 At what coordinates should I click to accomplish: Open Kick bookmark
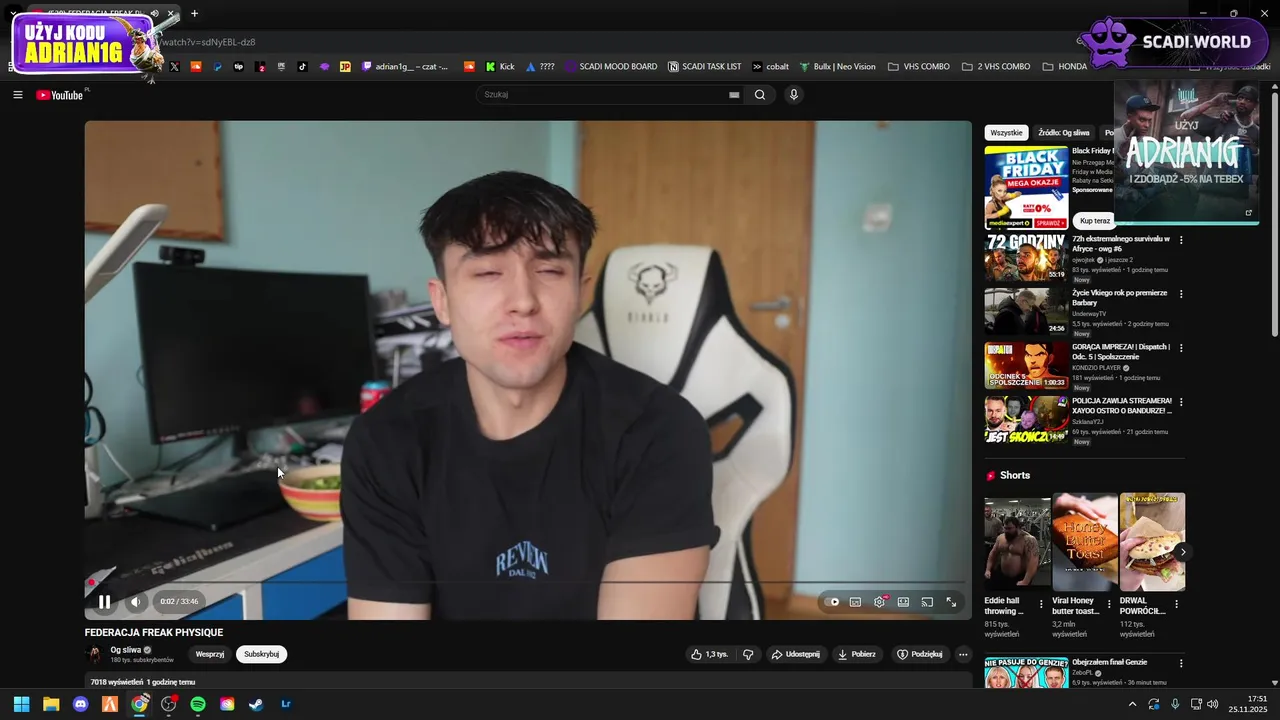click(500, 67)
